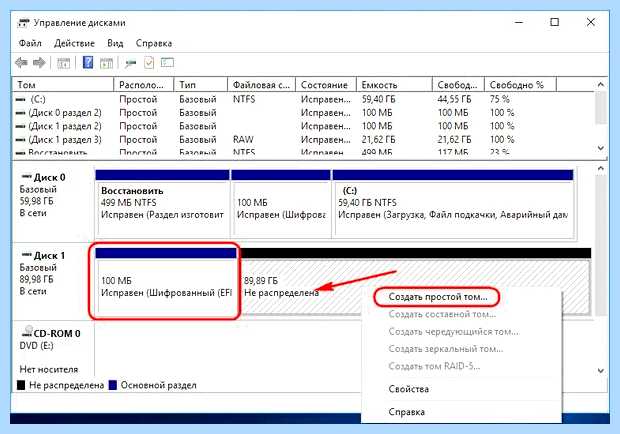The width and height of the screenshot is (620, 434).
Task: Sort by the Тип column header
Action: point(201,85)
